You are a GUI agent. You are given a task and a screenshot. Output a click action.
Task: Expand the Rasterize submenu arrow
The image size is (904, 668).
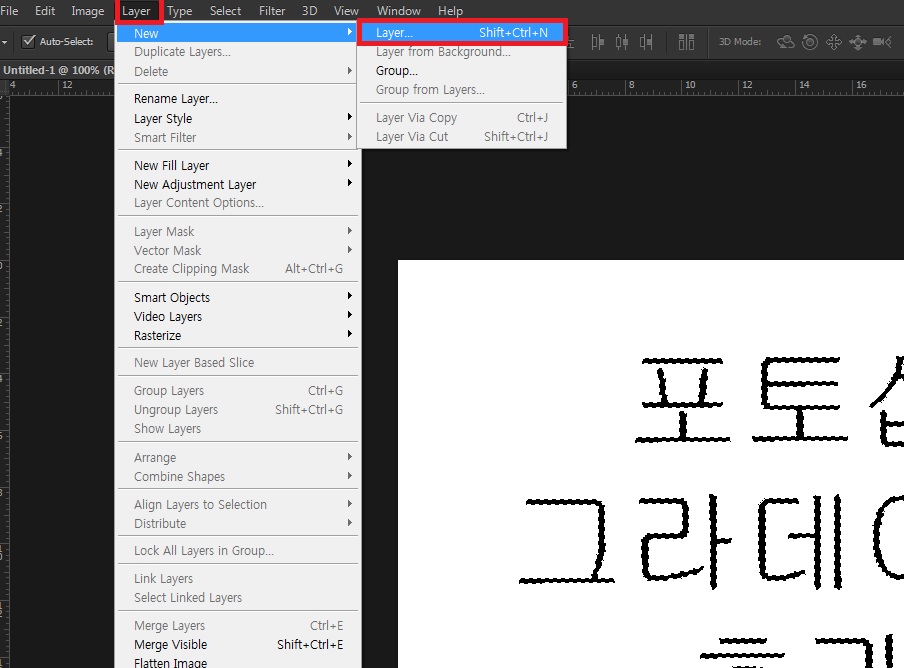click(349, 334)
